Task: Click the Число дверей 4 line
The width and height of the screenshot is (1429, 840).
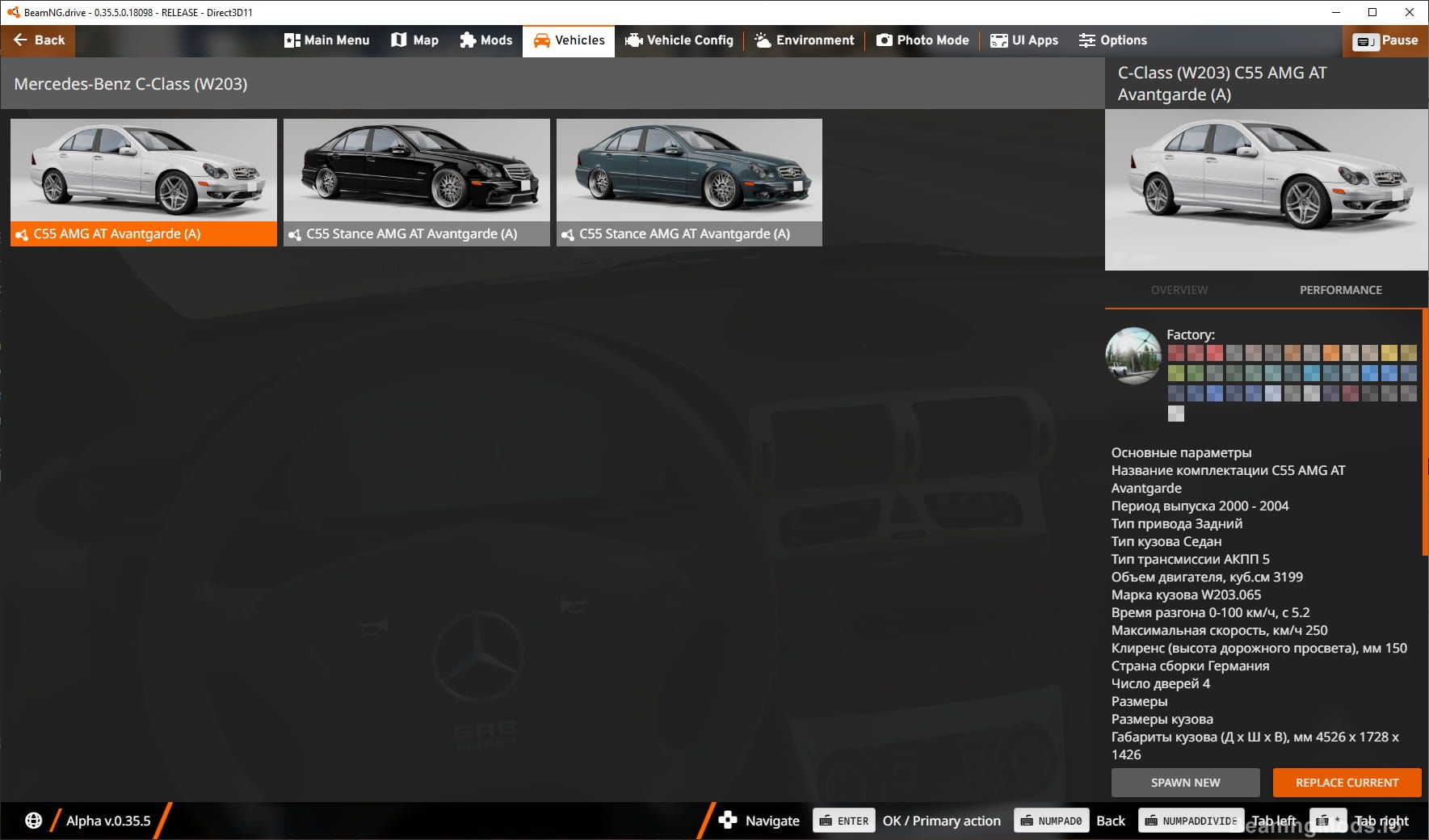Action: [x=1161, y=683]
